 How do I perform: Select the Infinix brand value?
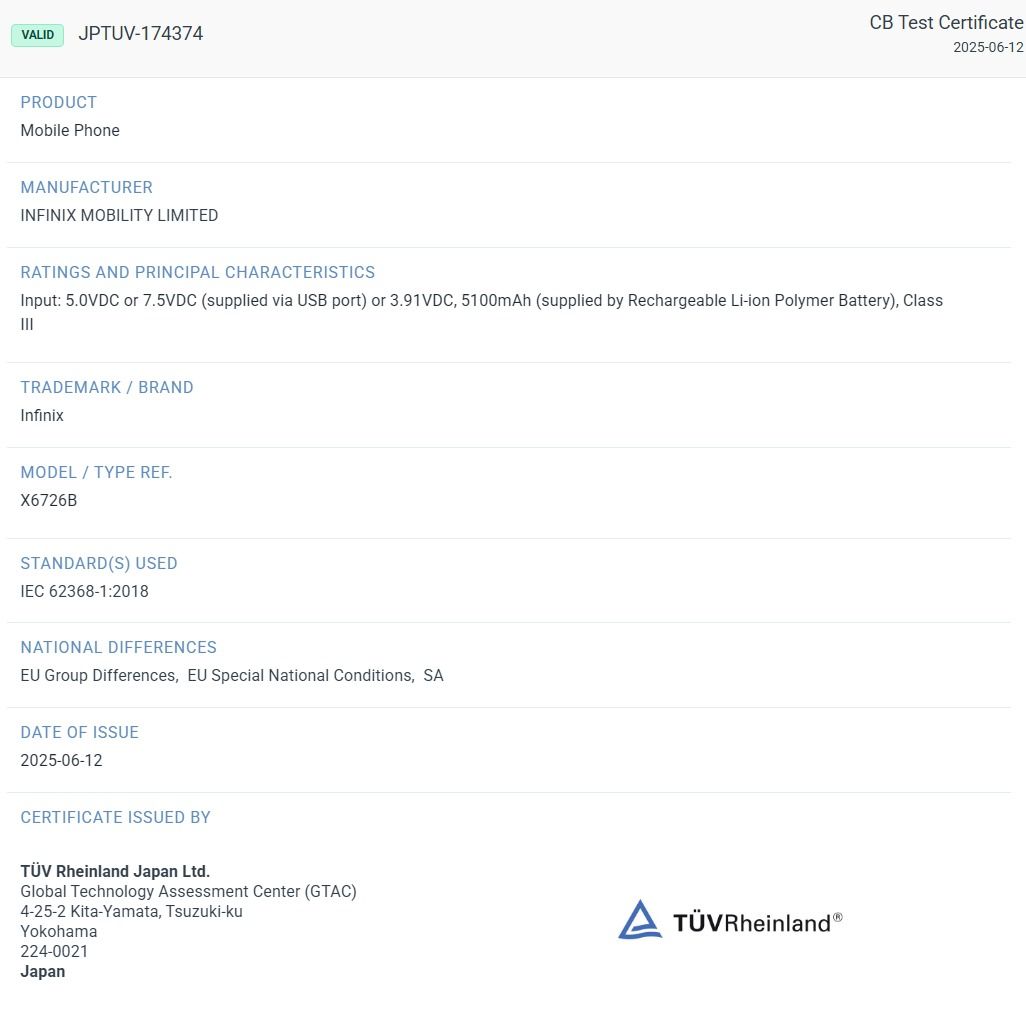coord(42,416)
